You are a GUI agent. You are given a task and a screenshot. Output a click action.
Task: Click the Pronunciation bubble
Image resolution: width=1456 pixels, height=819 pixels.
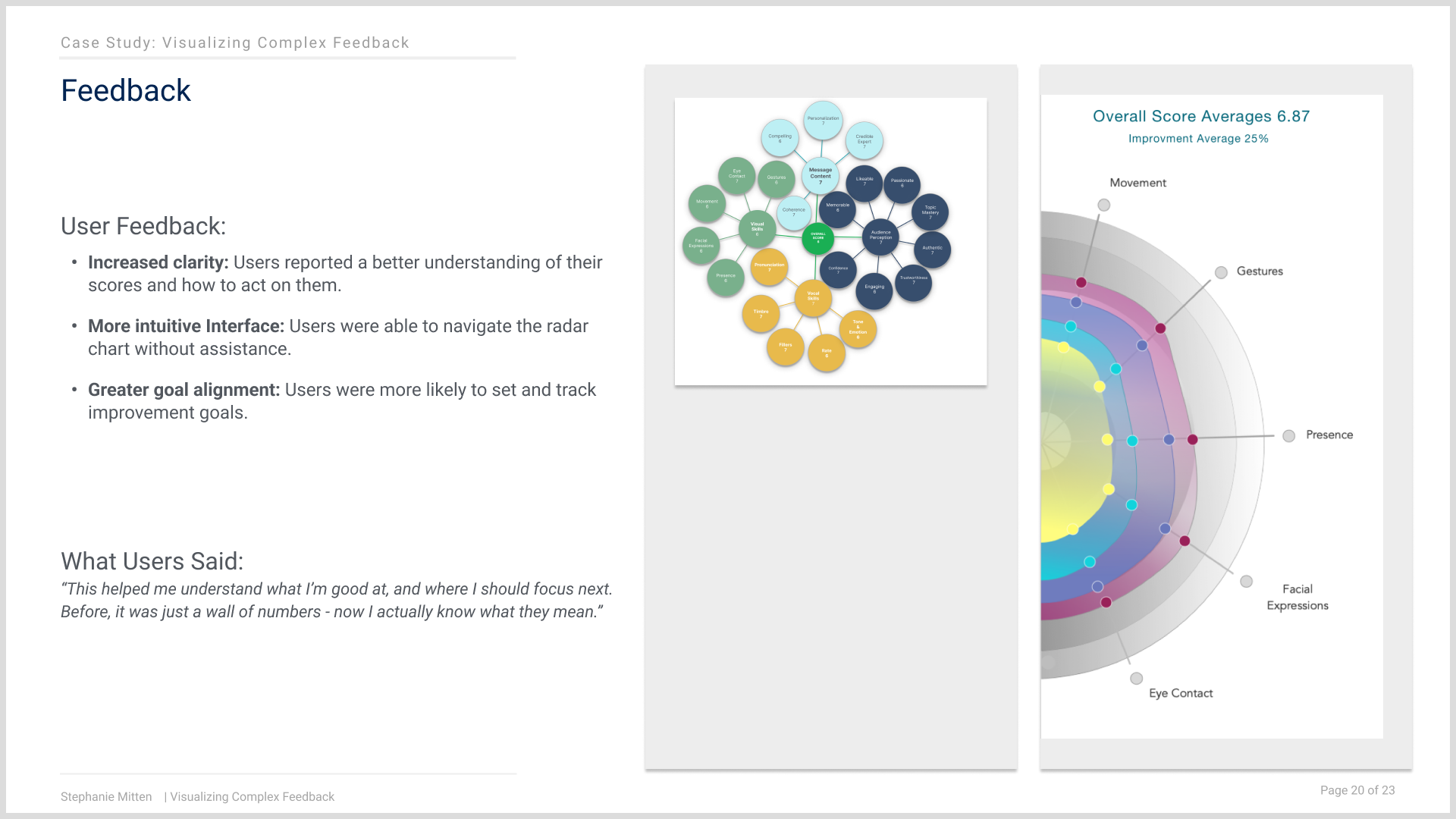click(x=769, y=266)
